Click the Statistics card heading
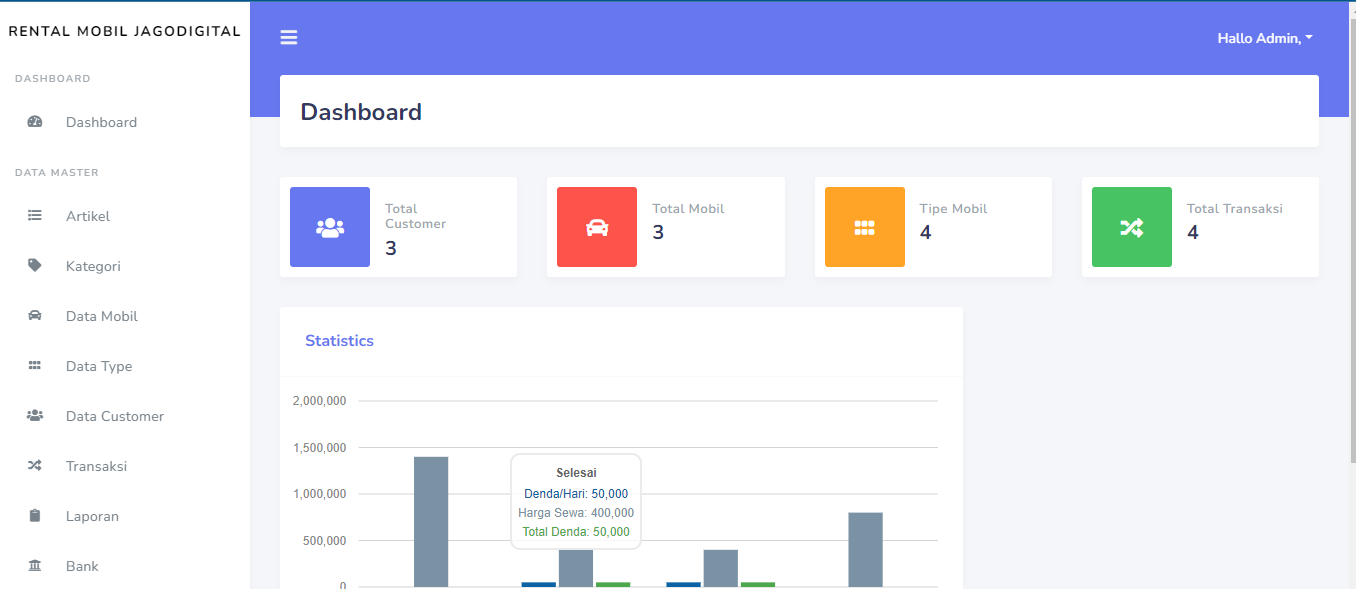Screen dimensions: 1356x589 point(339,341)
